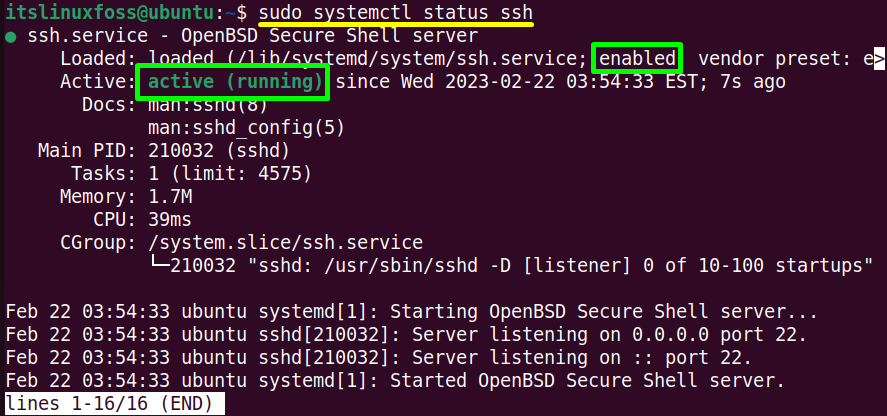Click the 'Starting OpenBSD Secure Shell server...' log line

click(x=412, y=312)
